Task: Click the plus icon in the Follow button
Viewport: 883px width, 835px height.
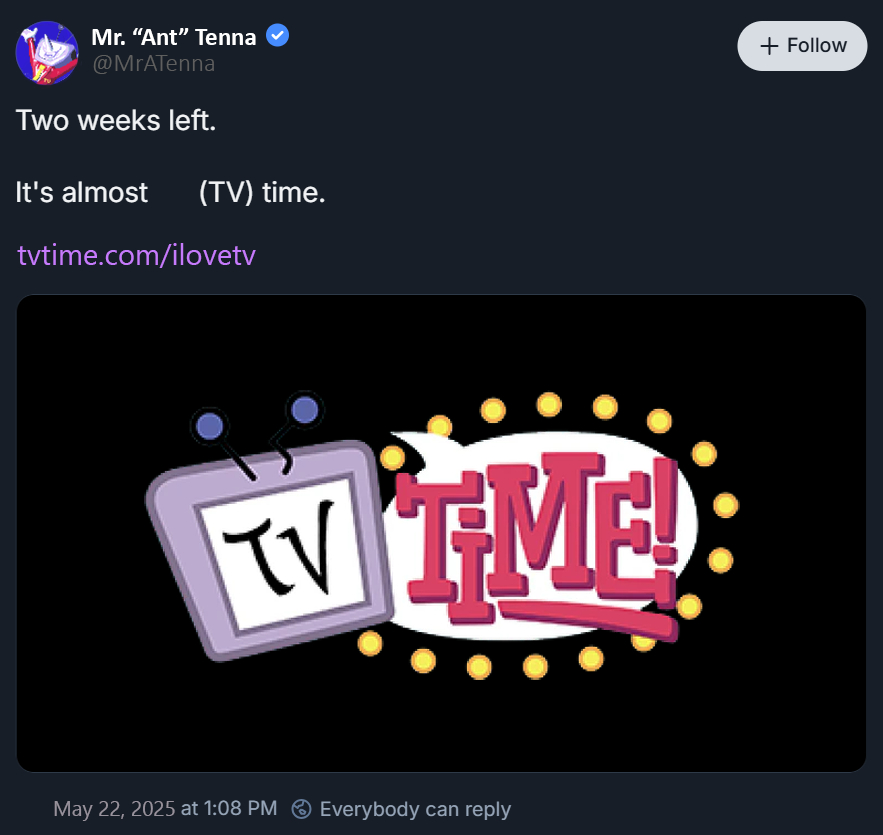Action: (x=769, y=46)
